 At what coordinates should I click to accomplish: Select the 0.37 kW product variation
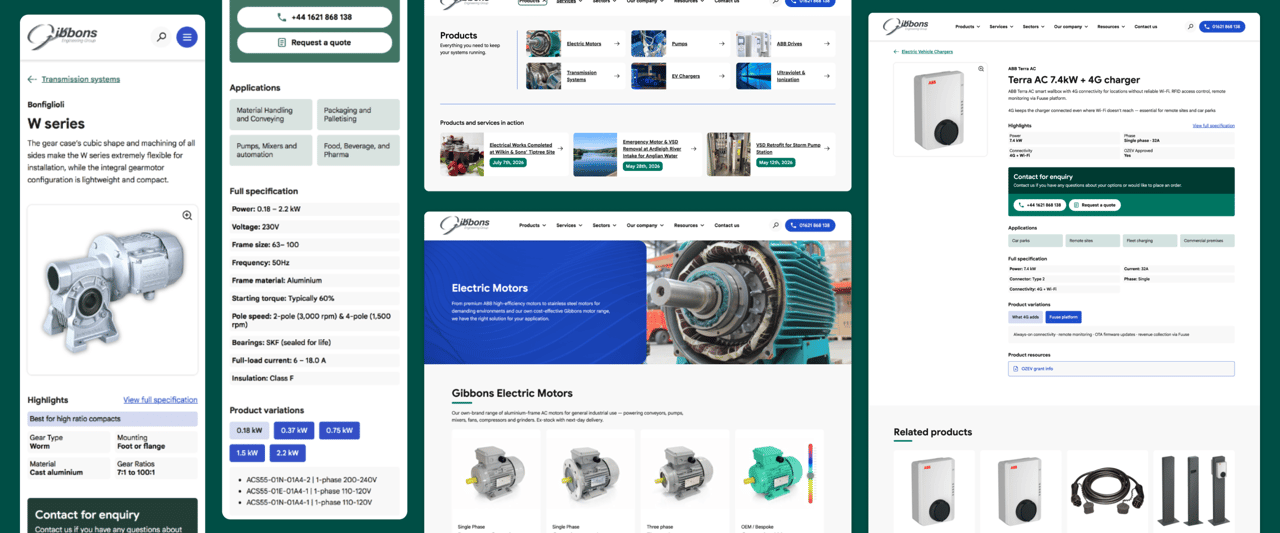[294, 431]
